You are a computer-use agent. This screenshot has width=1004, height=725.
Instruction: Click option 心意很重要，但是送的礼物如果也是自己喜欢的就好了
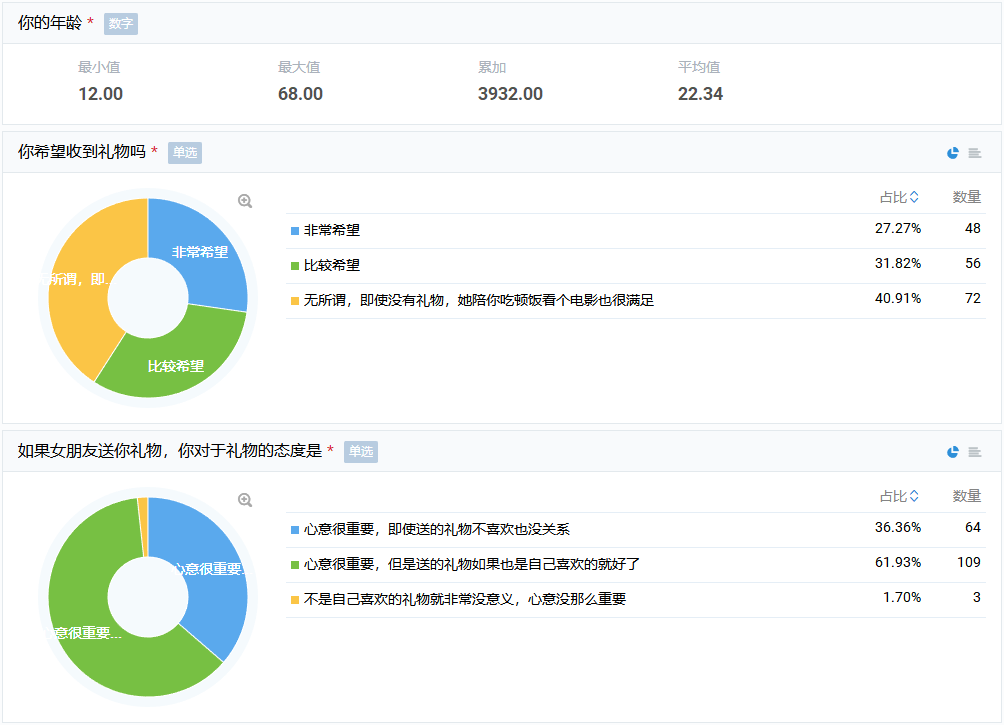tap(471, 564)
